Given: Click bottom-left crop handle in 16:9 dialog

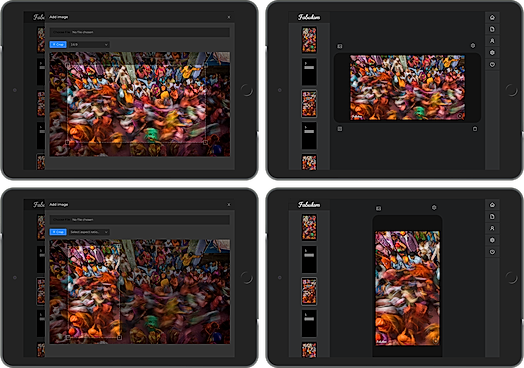Looking at the screenshot, I should point(68,142).
